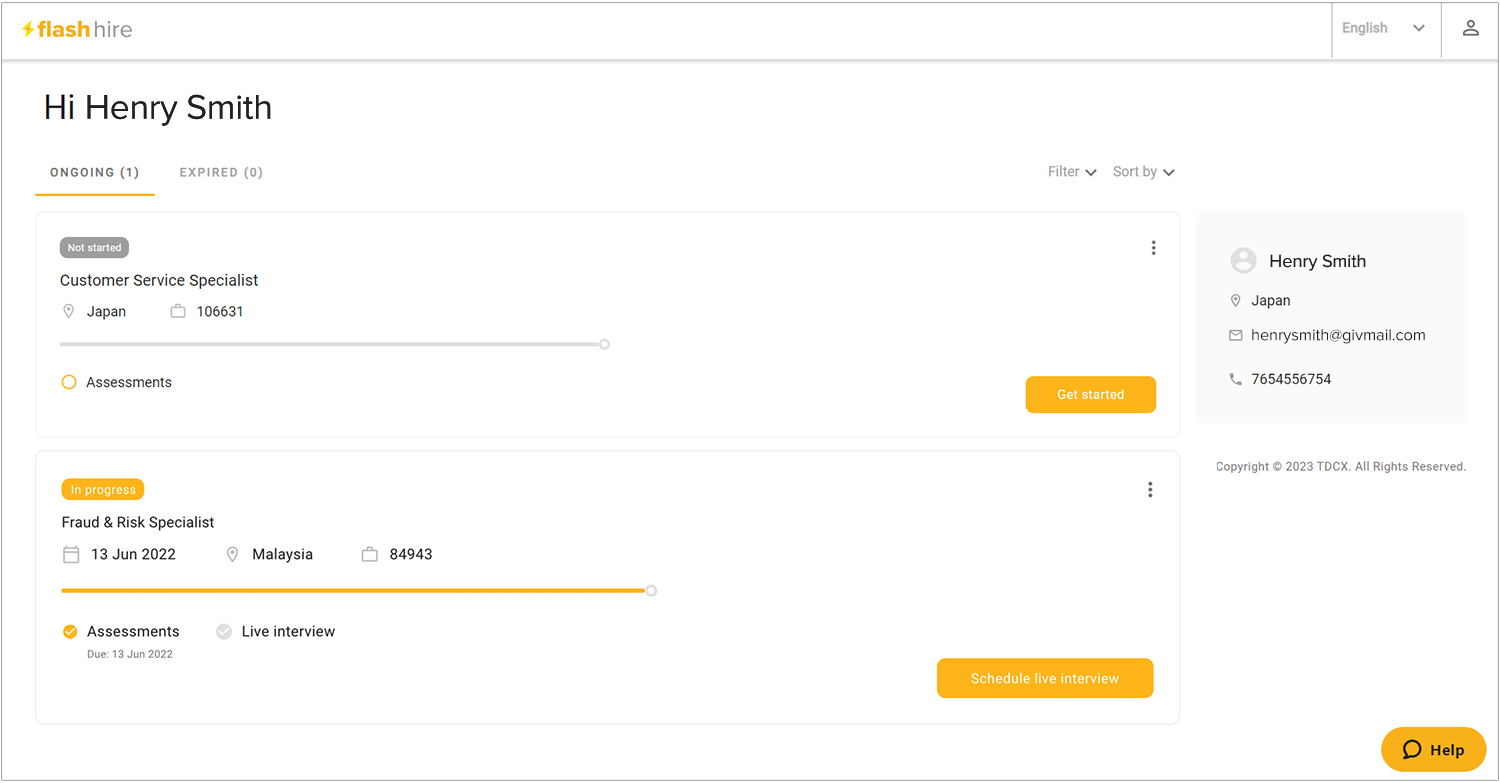Click the phone icon near 7654556754

click(x=1236, y=378)
